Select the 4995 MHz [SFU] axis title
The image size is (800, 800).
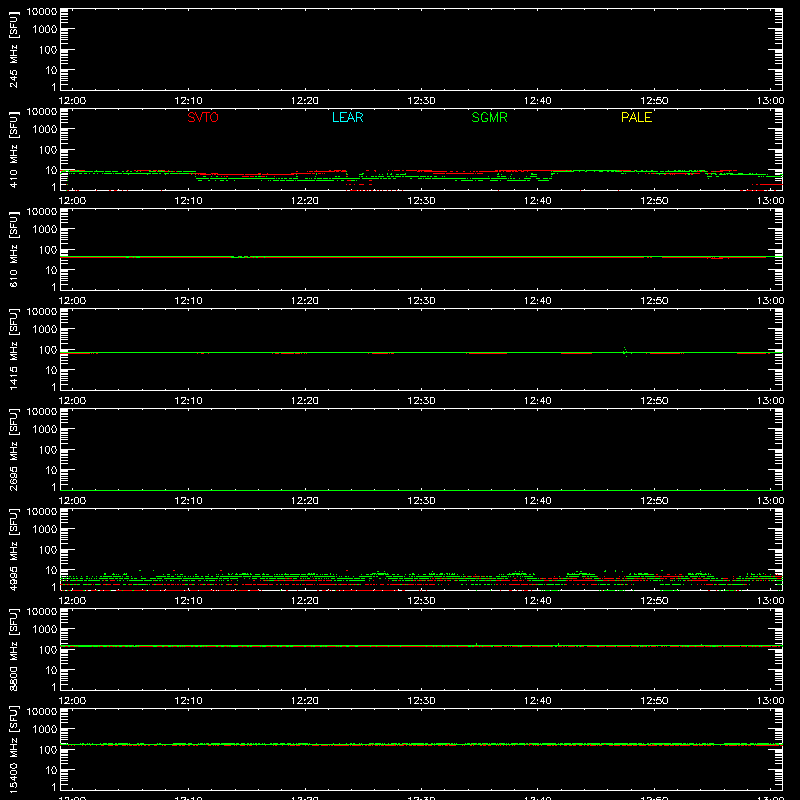[x=14, y=549]
